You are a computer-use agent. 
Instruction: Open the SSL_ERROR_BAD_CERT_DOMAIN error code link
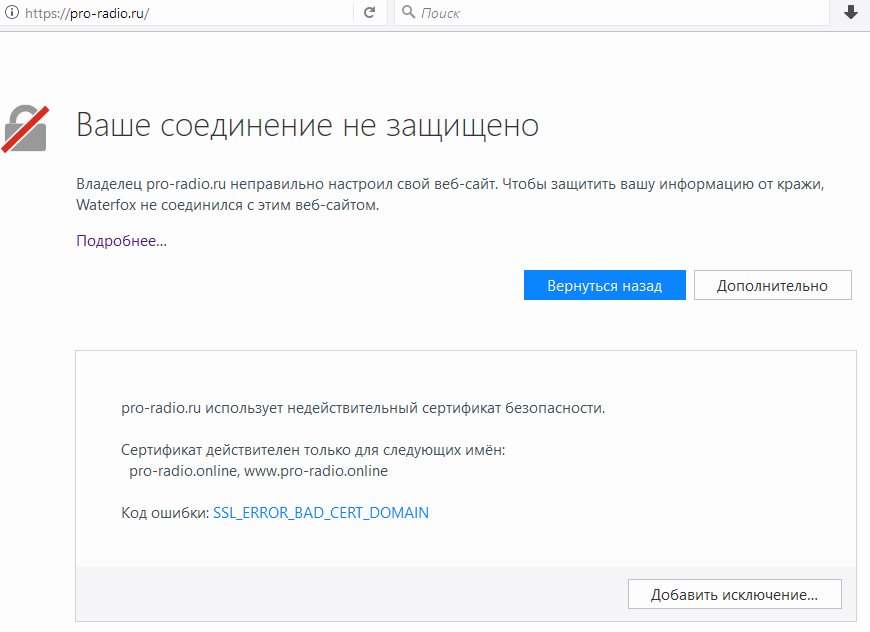pyautogui.click(x=321, y=513)
